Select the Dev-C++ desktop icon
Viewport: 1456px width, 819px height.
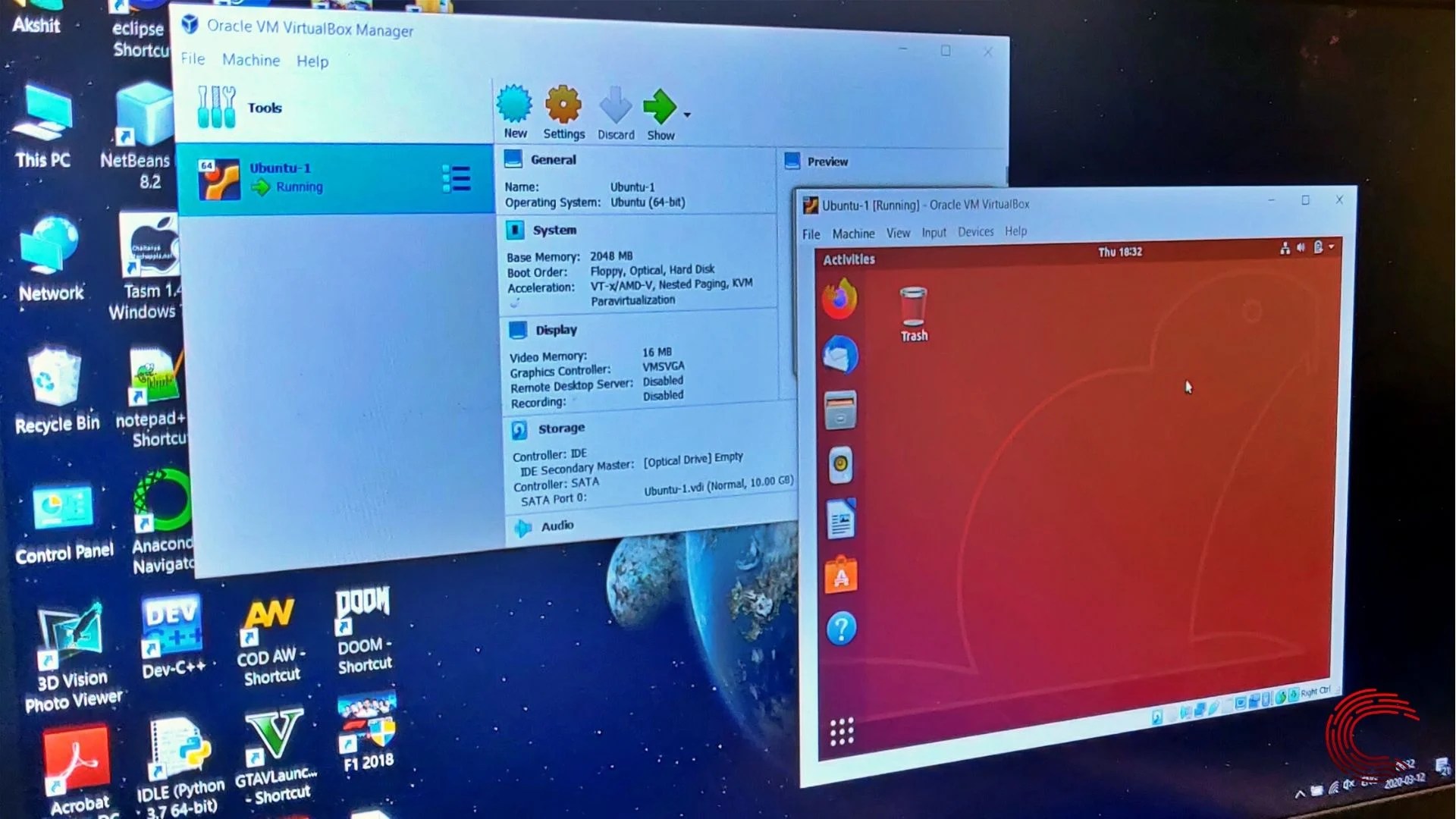pos(173,635)
